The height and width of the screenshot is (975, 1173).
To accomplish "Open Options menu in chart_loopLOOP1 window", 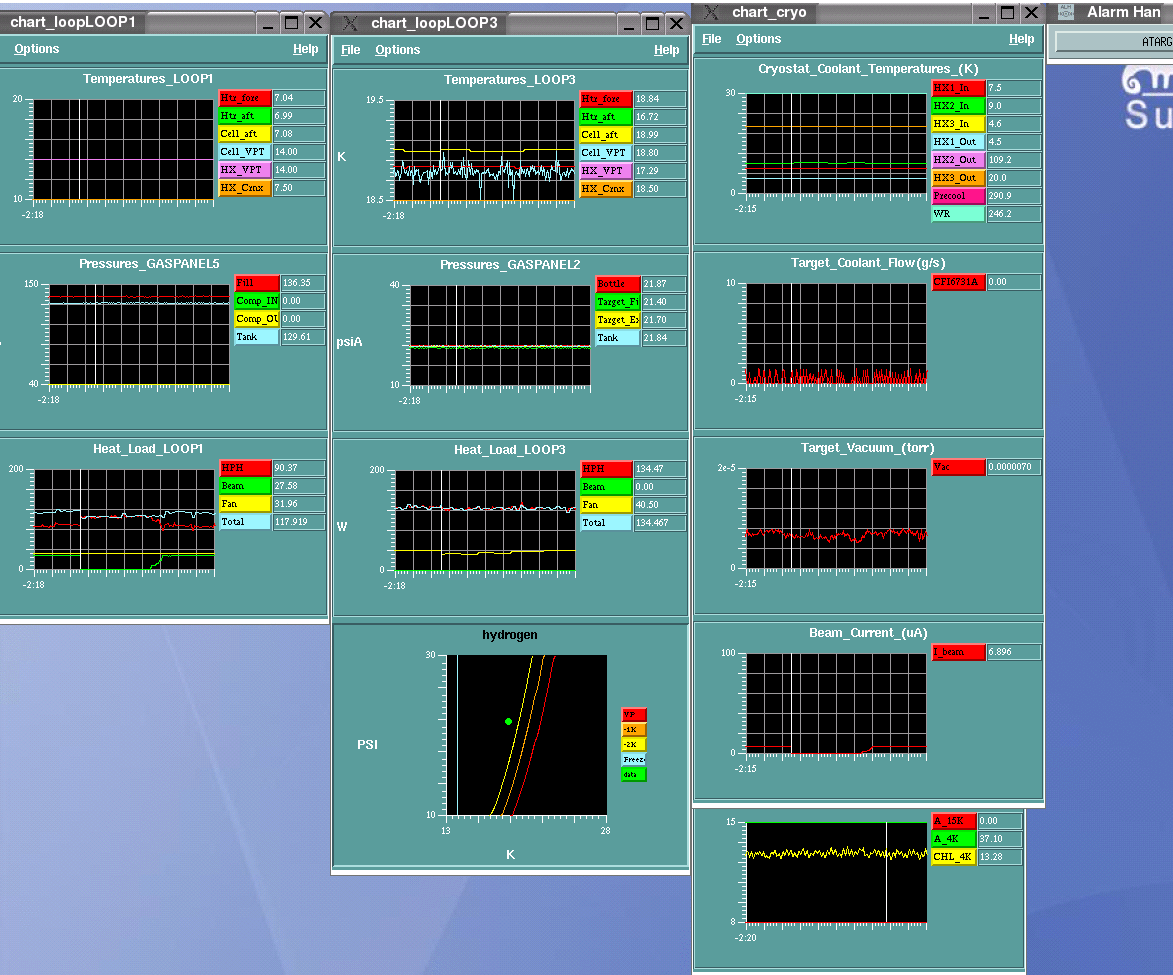I will point(36,49).
